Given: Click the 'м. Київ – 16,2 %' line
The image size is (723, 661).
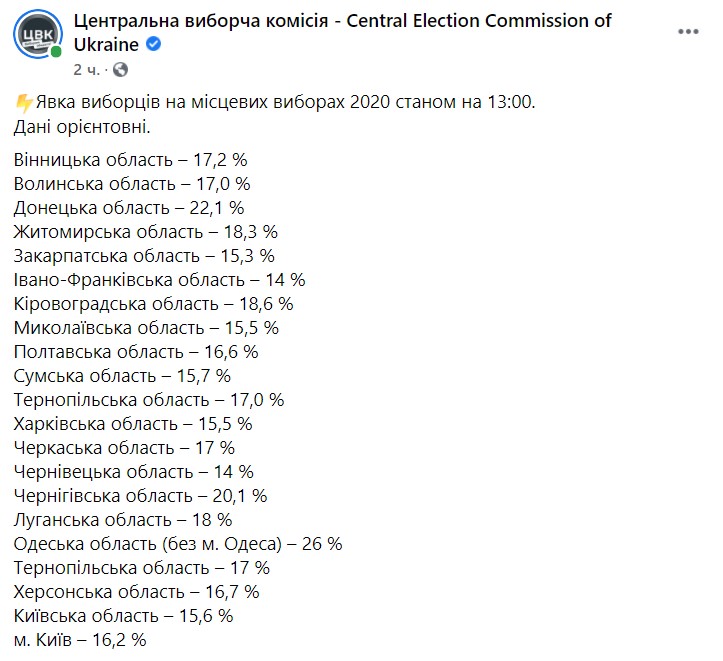Looking at the screenshot, I should pos(80,639).
